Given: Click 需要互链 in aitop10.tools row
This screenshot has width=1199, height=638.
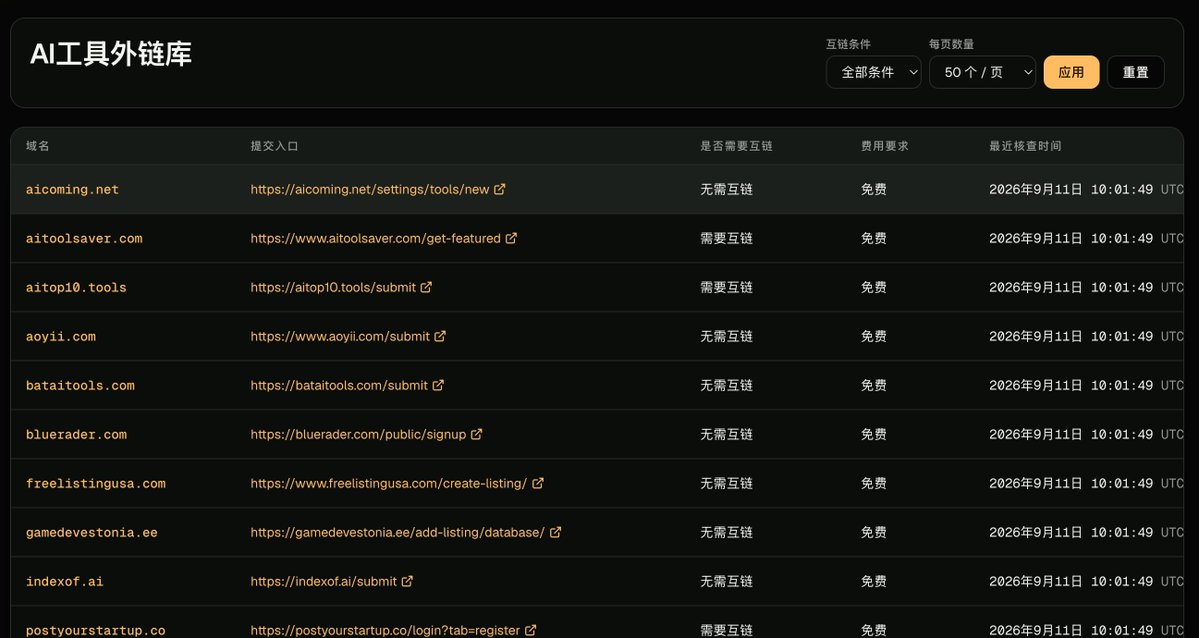Looking at the screenshot, I should (x=726, y=287).
